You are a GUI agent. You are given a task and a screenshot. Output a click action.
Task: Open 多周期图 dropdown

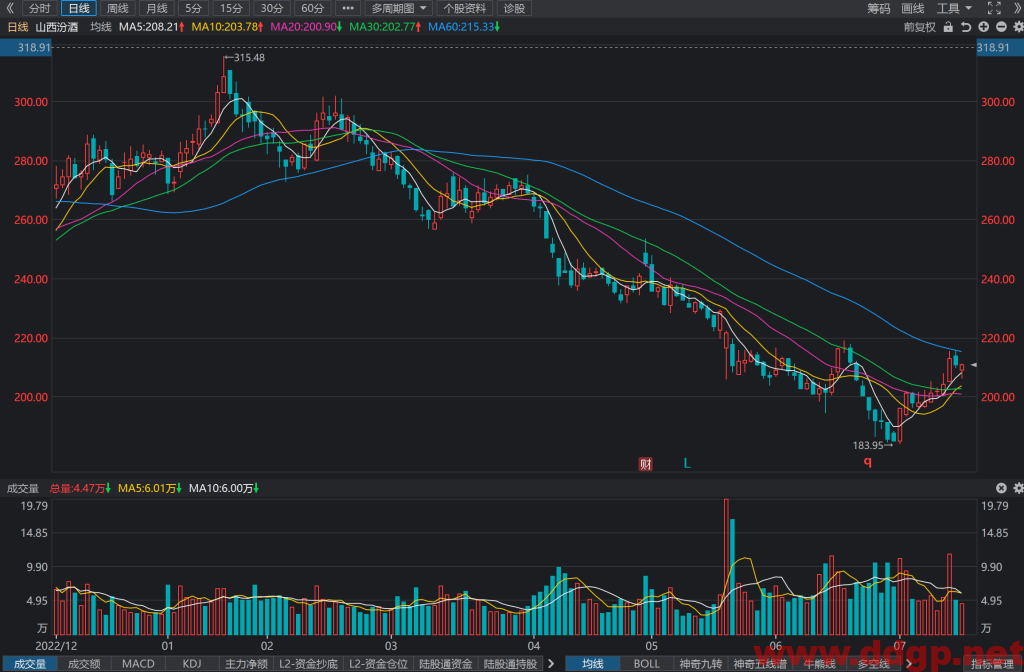coord(398,8)
